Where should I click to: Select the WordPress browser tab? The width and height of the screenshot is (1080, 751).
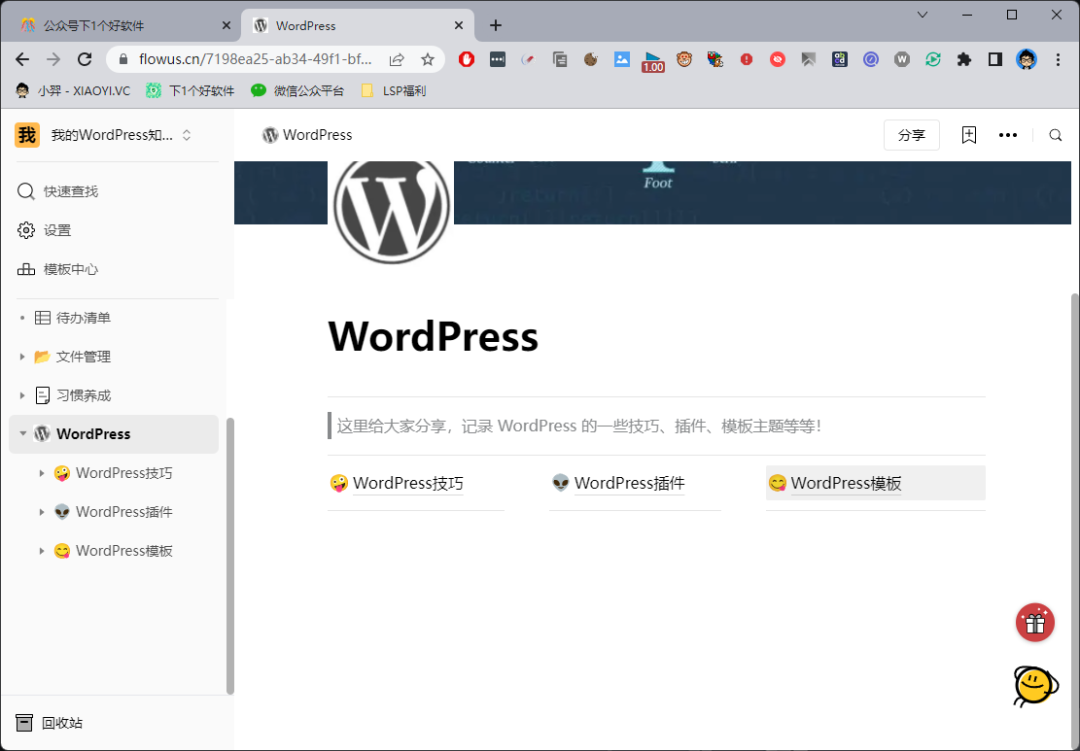(358, 25)
